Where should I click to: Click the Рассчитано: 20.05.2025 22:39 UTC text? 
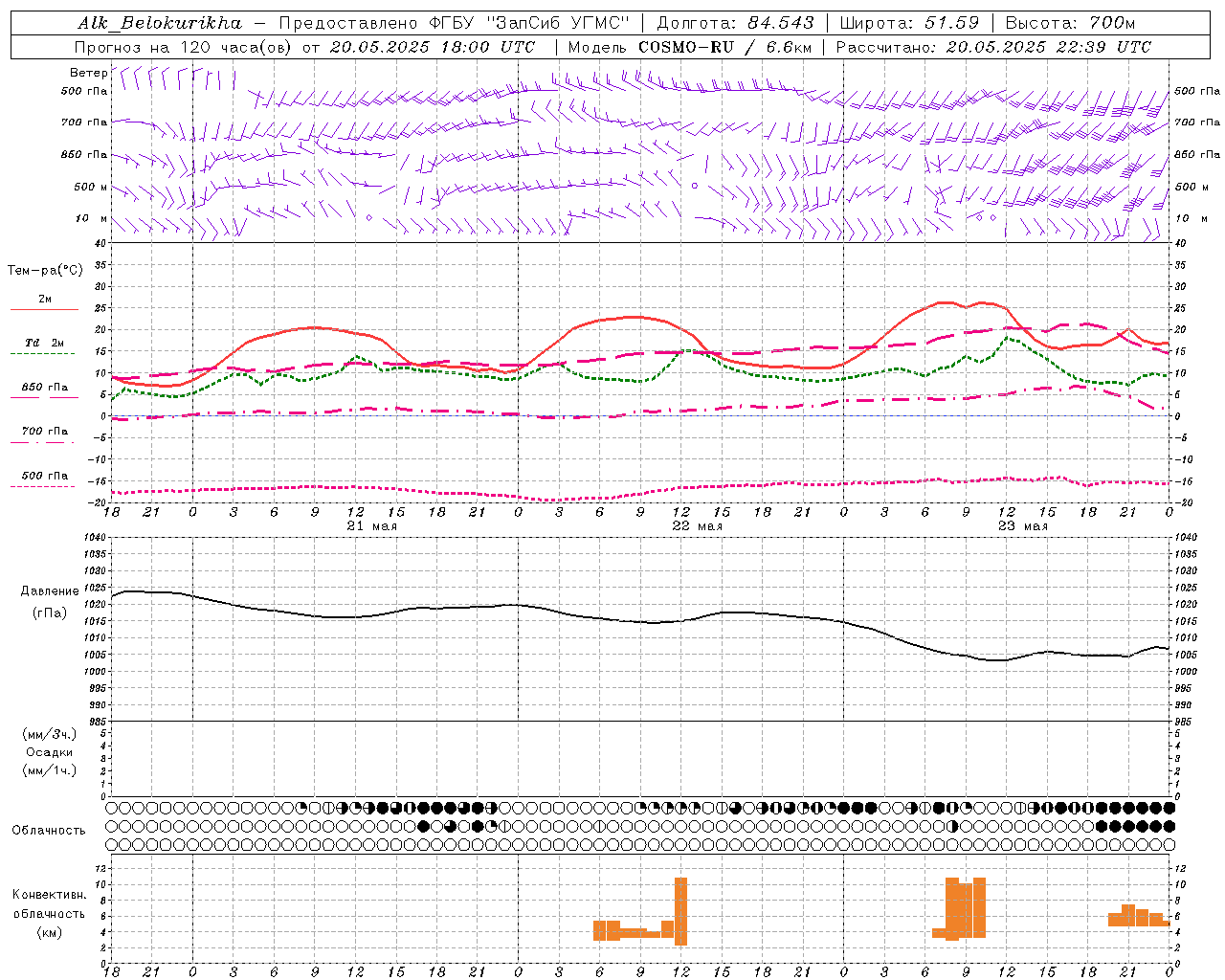point(993,47)
